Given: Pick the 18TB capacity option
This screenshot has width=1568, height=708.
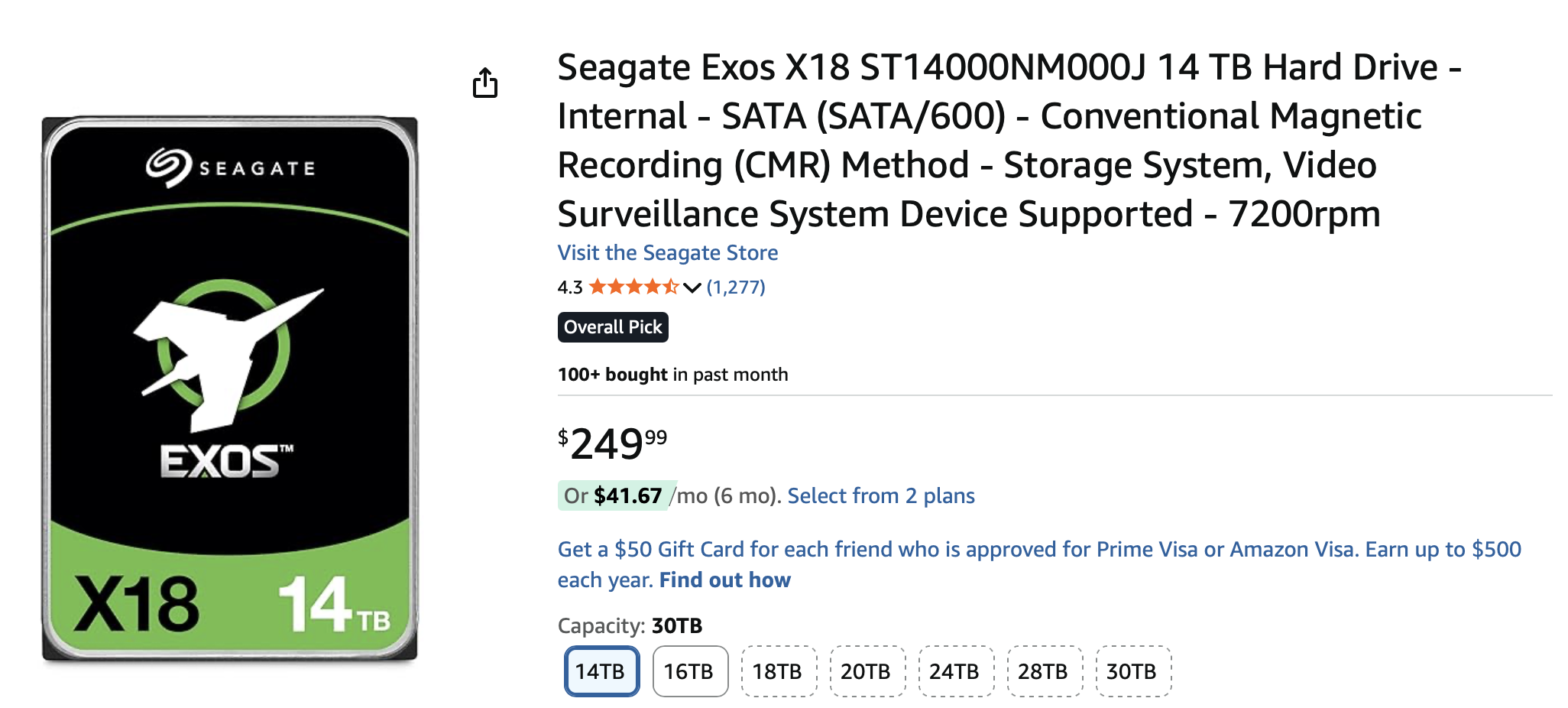Looking at the screenshot, I should coord(778,671).
